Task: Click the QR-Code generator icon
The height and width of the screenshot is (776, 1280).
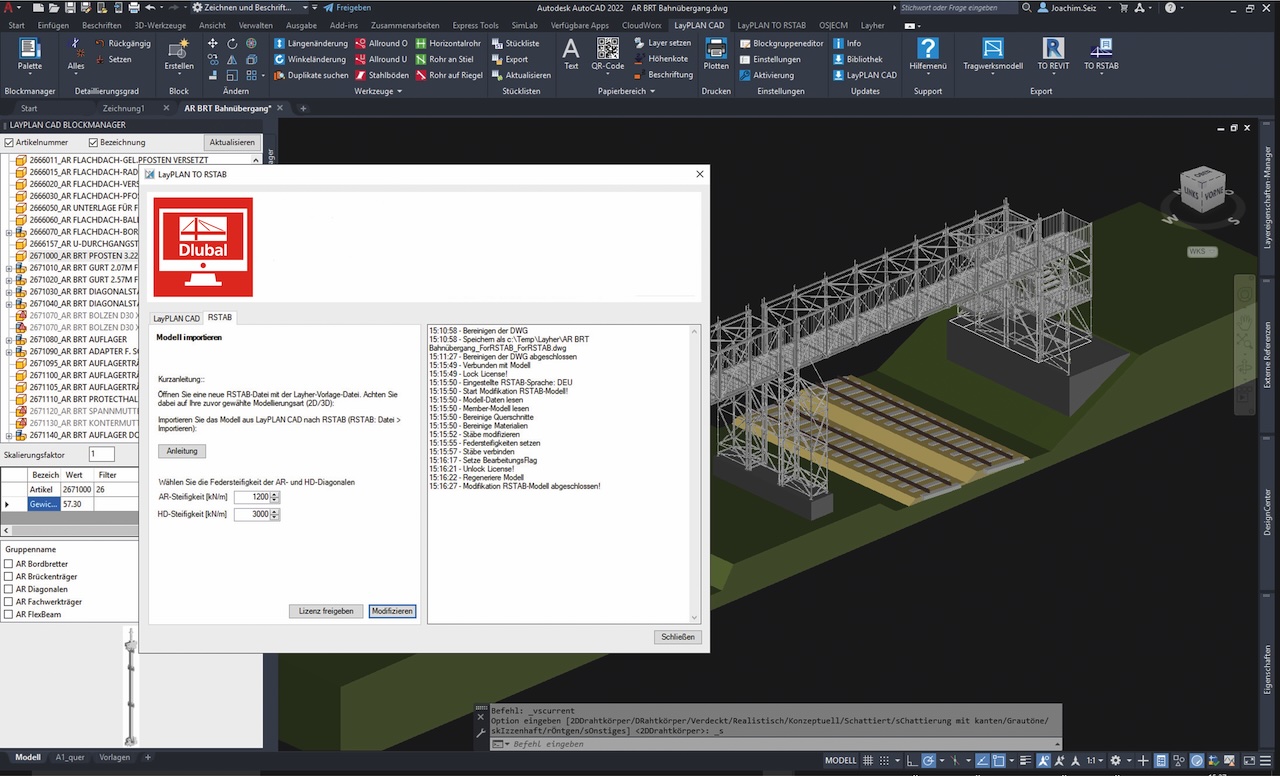Action: pos(607,49)
